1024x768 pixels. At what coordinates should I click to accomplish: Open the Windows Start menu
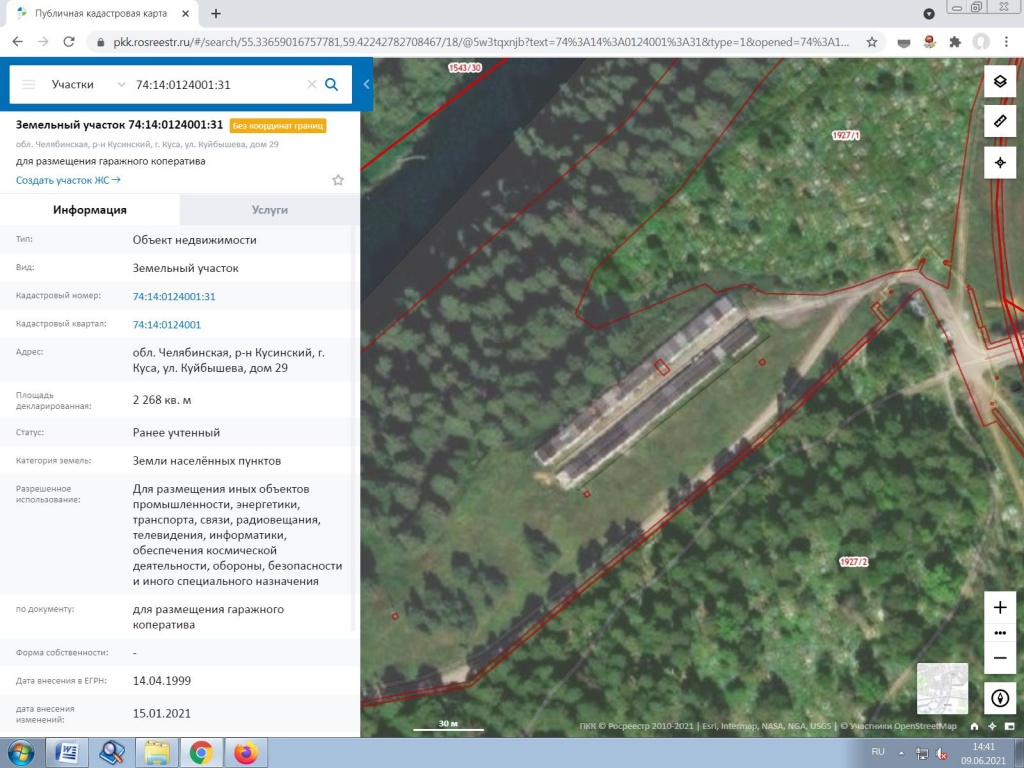21,753
